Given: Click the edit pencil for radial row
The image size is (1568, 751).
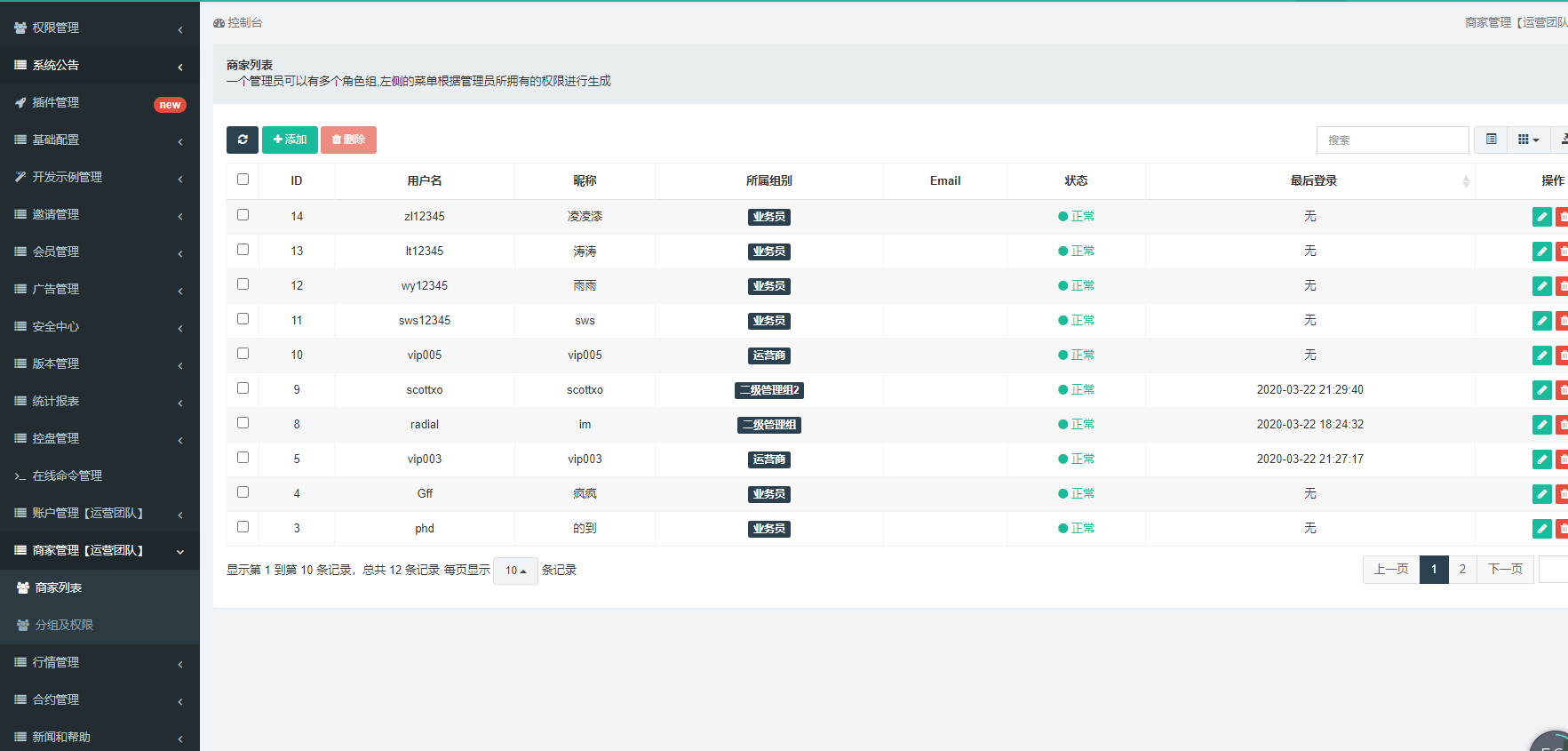Looking at the screenshot, I should point(1541,425).
